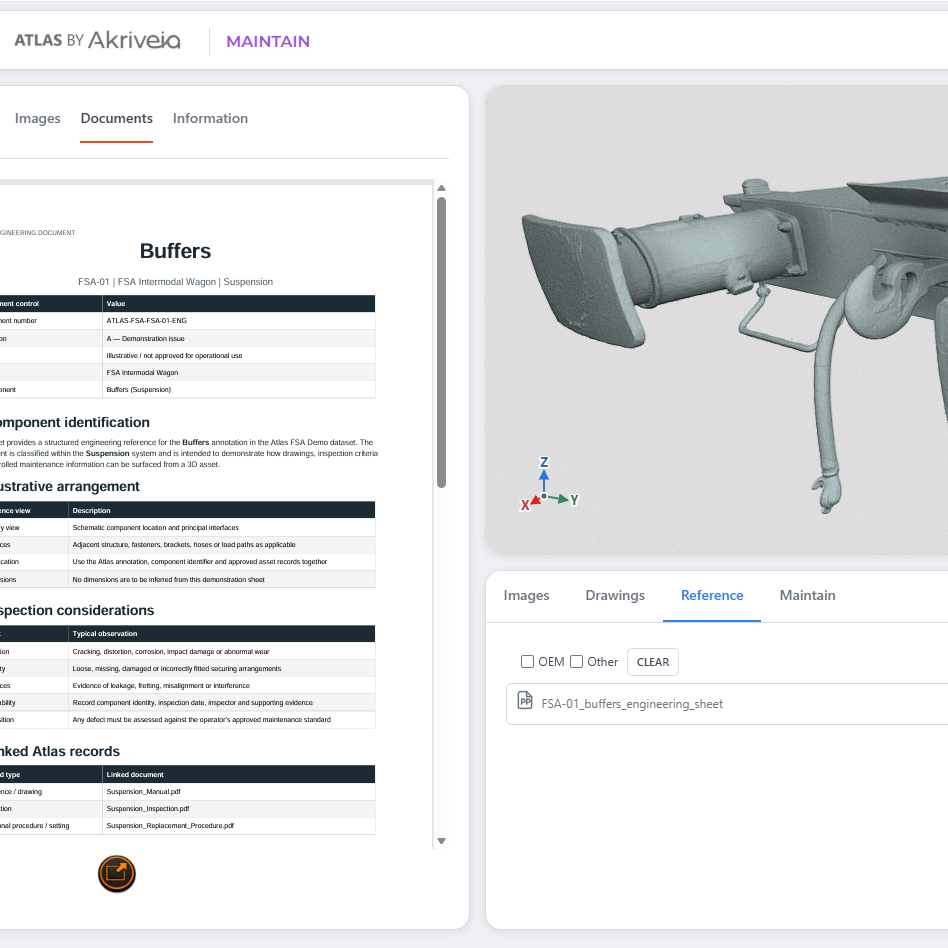Click 'Buffers (Suspension)' table cell
The height and width of the screenshot is (948, 948).
point(138,389)
